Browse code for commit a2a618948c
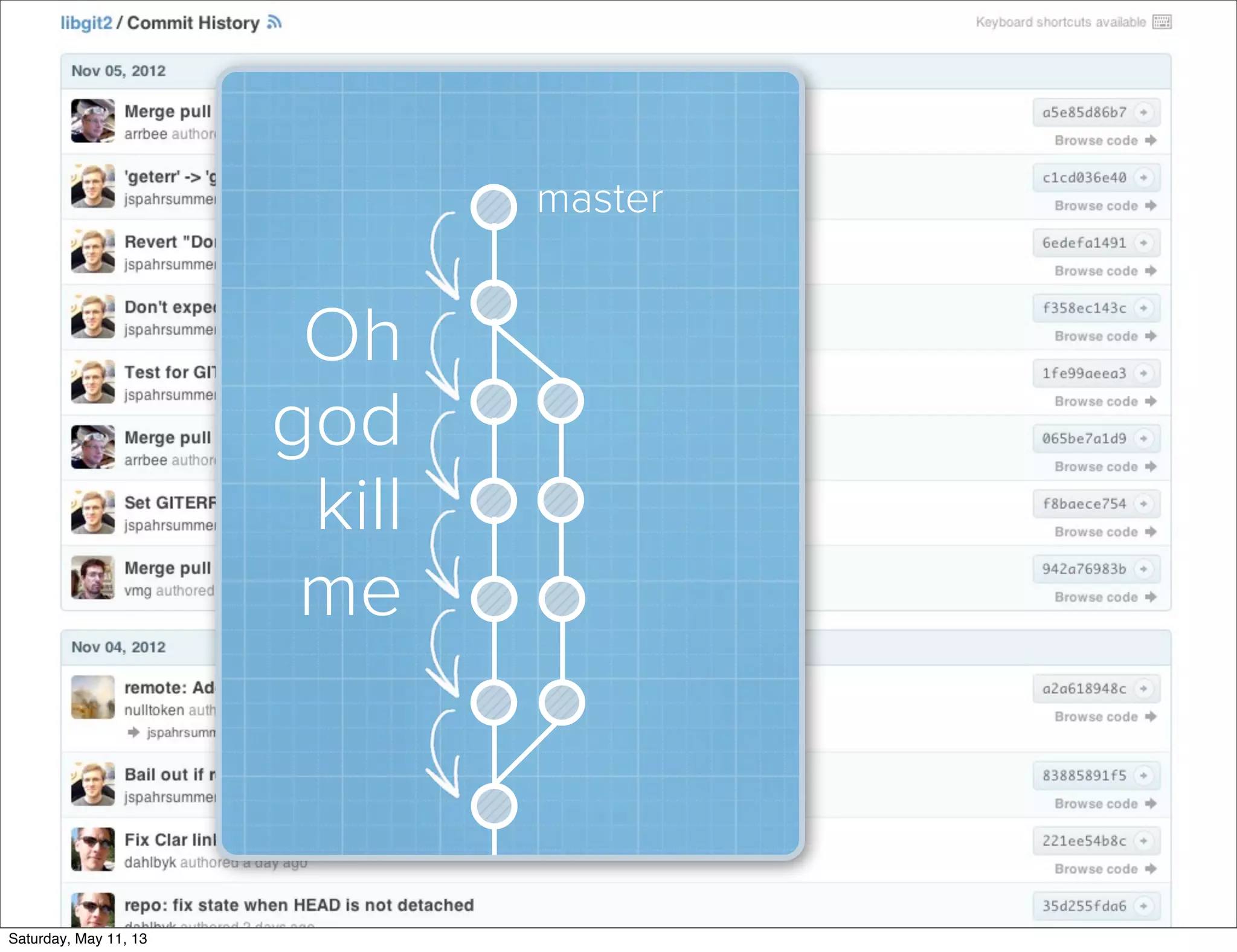1237x952 pixels. click(x=1105, y=716)
